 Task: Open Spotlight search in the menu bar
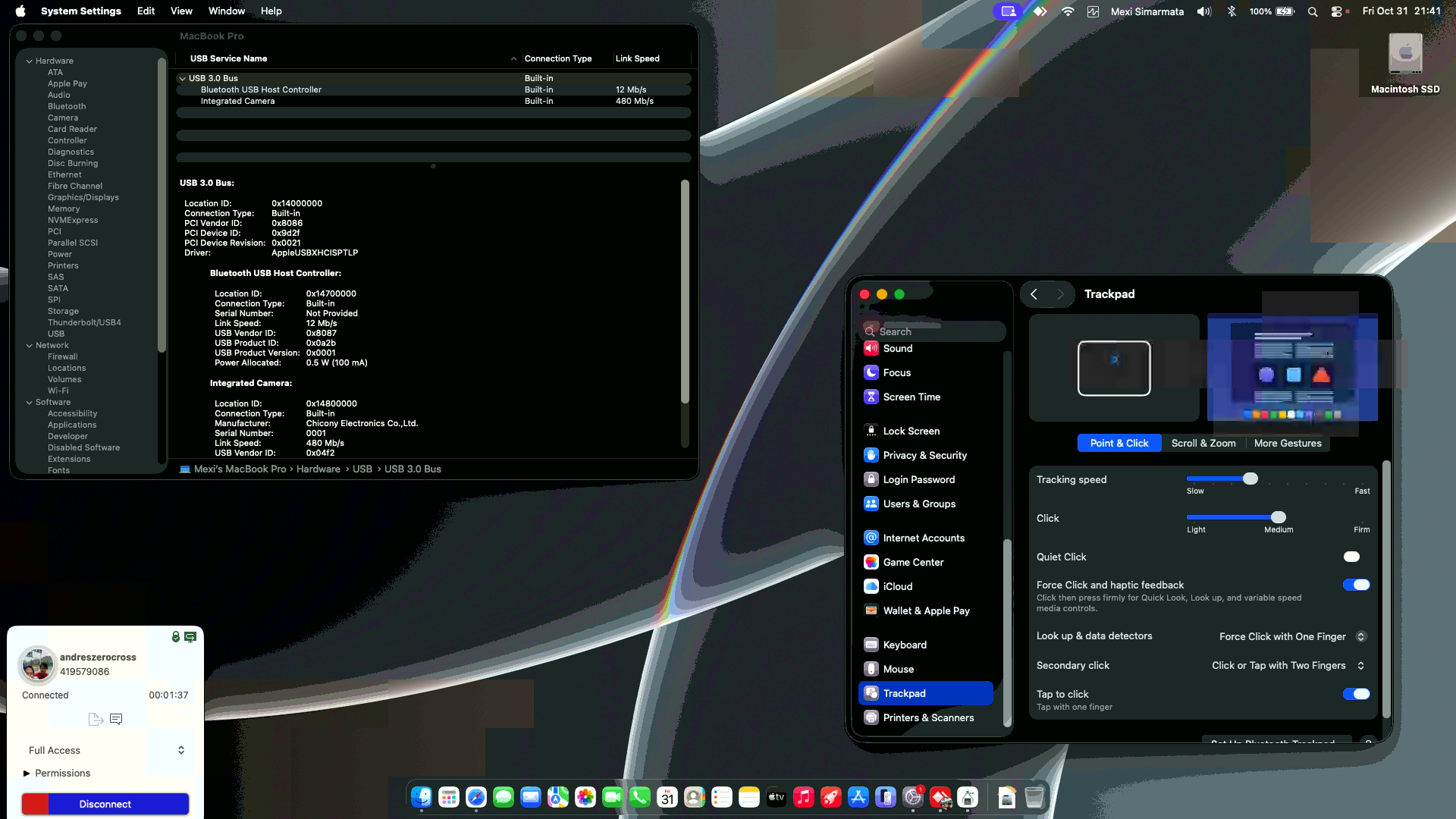(1313, 11)
